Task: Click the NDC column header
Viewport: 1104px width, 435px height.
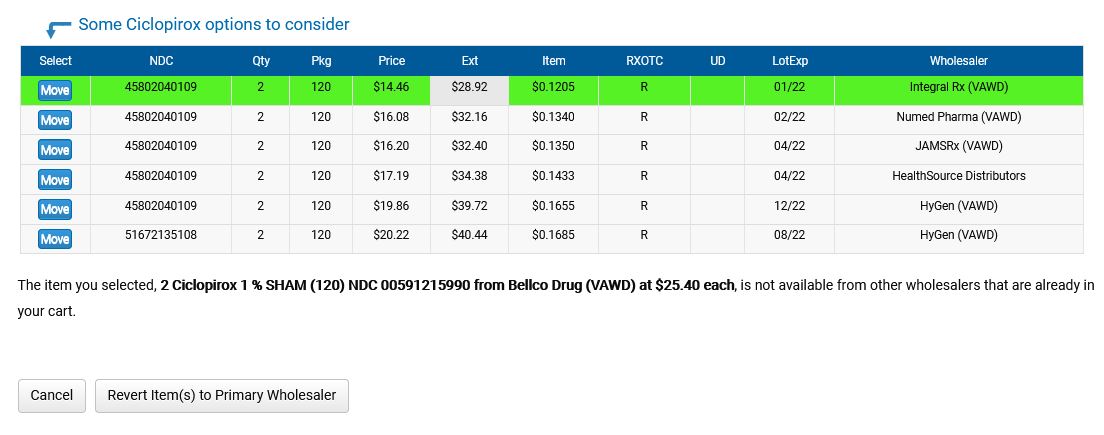Action: point(160,61)
